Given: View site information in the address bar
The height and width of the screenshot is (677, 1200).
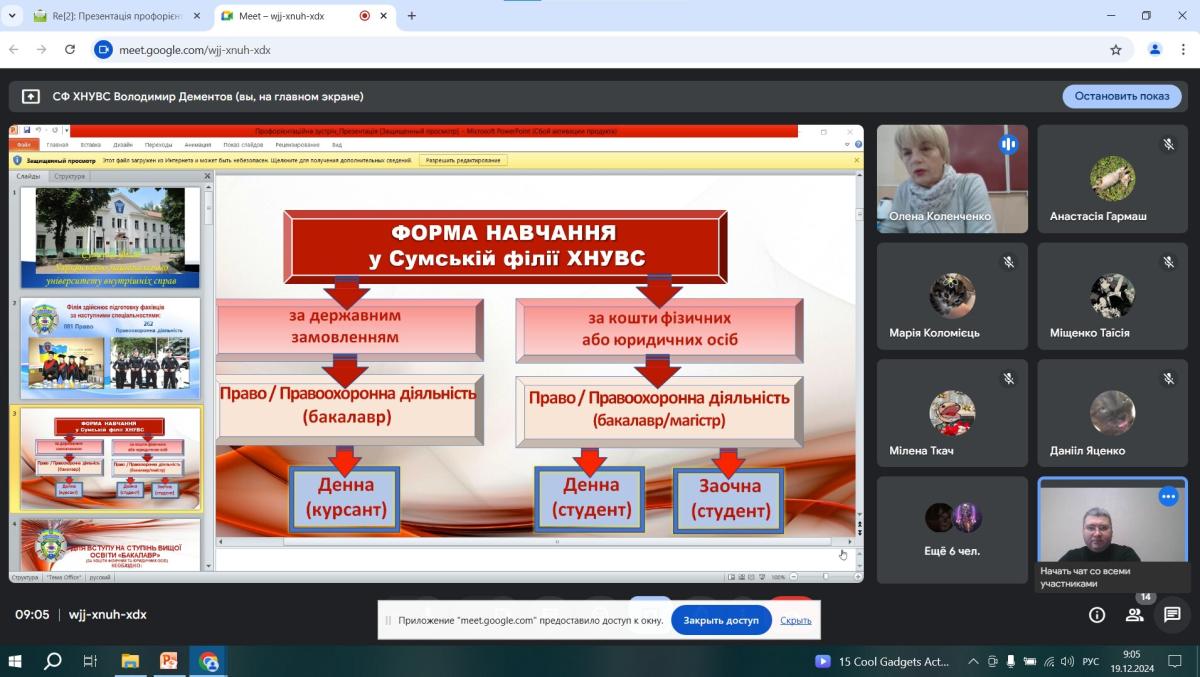Looking at the screenshot, I should [x=103, y=50].
